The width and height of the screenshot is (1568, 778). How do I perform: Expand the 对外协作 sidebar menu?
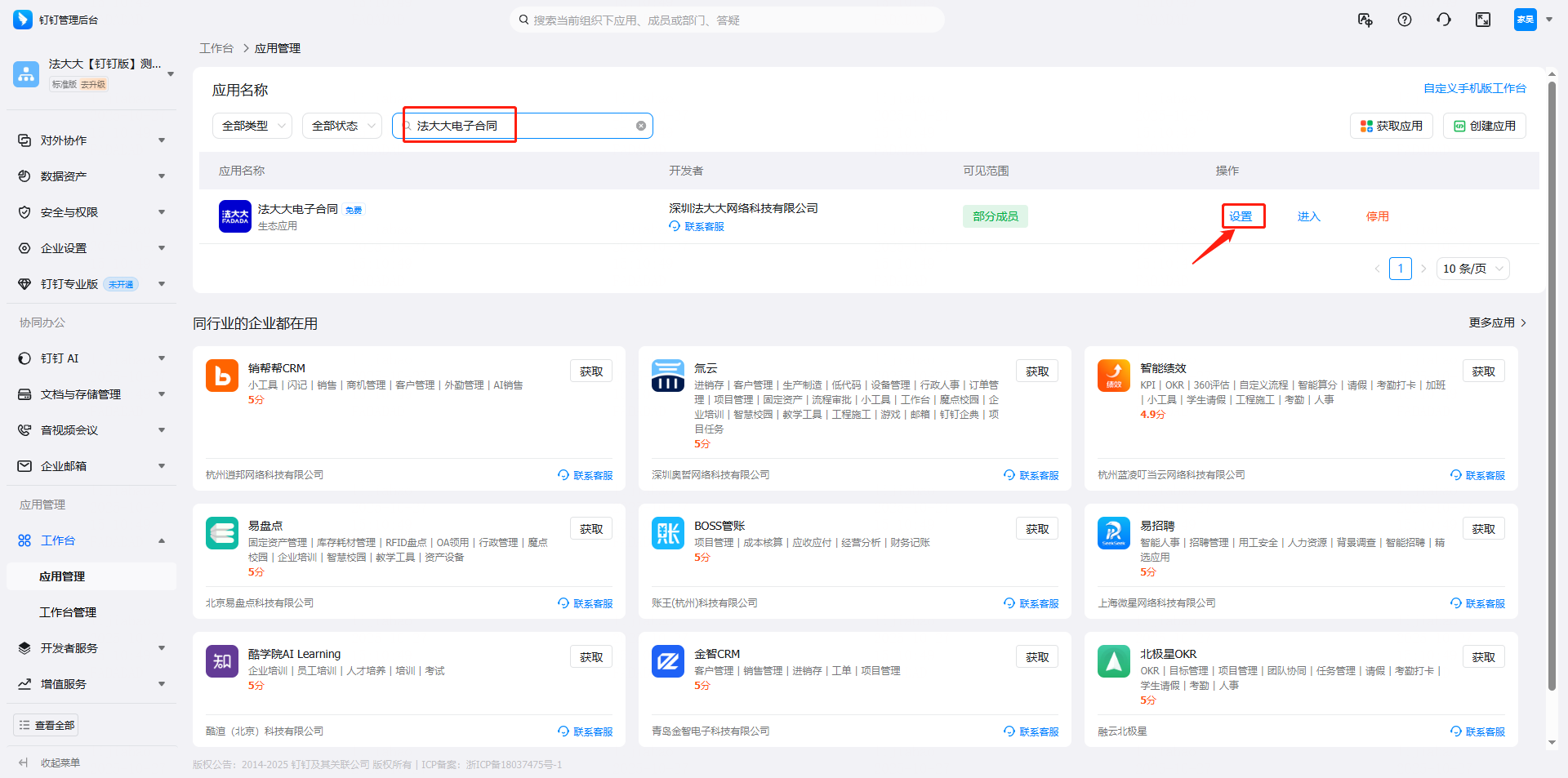click(x=91, y=140)
